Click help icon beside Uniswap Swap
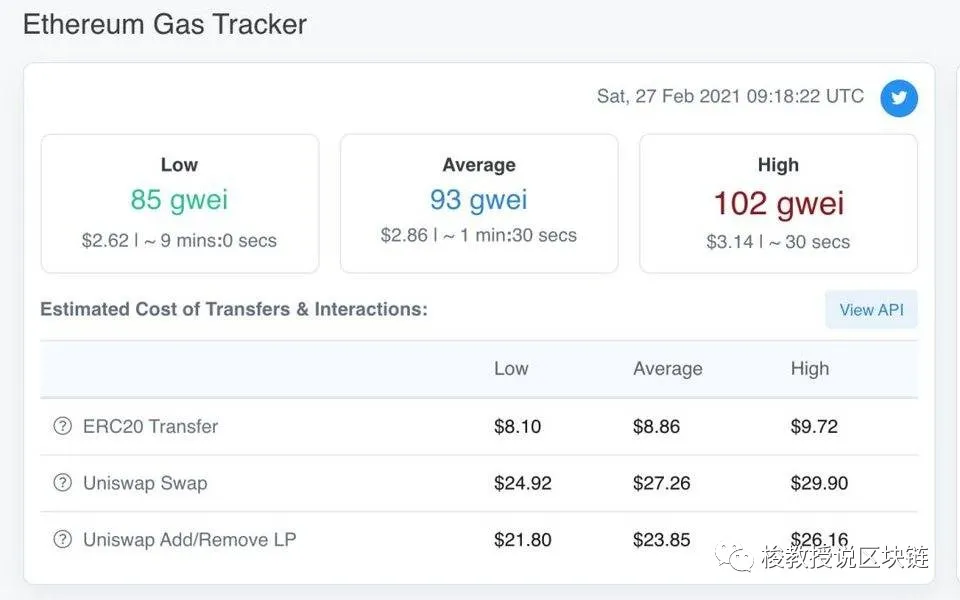Image resolution: width=960 pixels, height=600 pixels. (x=62, y=482)
